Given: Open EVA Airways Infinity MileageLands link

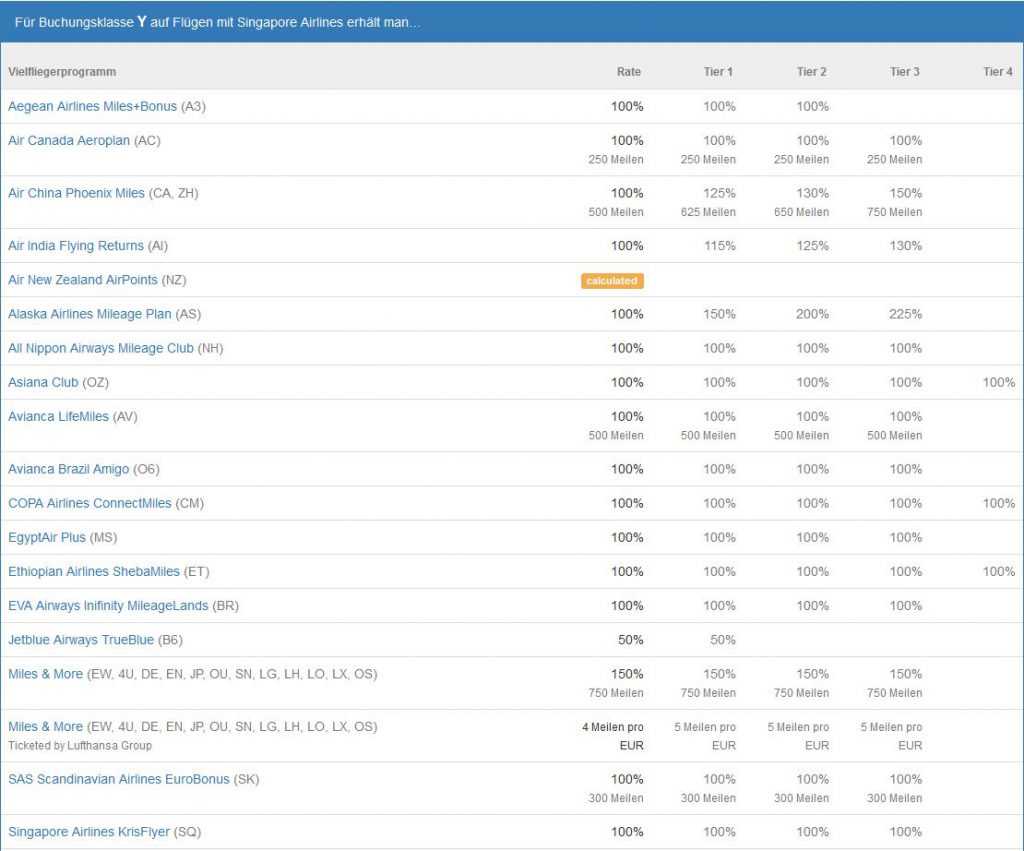Looking at the screenshot, I should [108, 605].
